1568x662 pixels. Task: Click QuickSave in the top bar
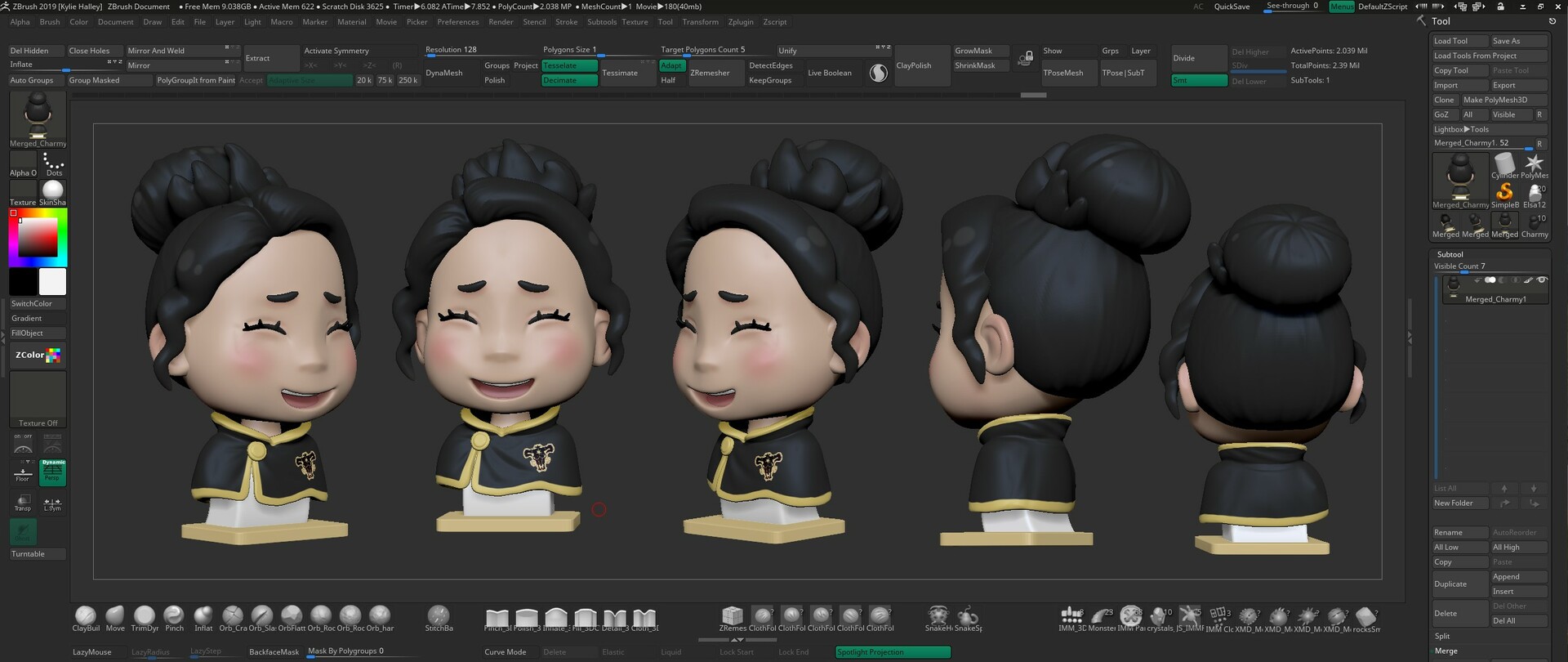[x=1232, y=7]
